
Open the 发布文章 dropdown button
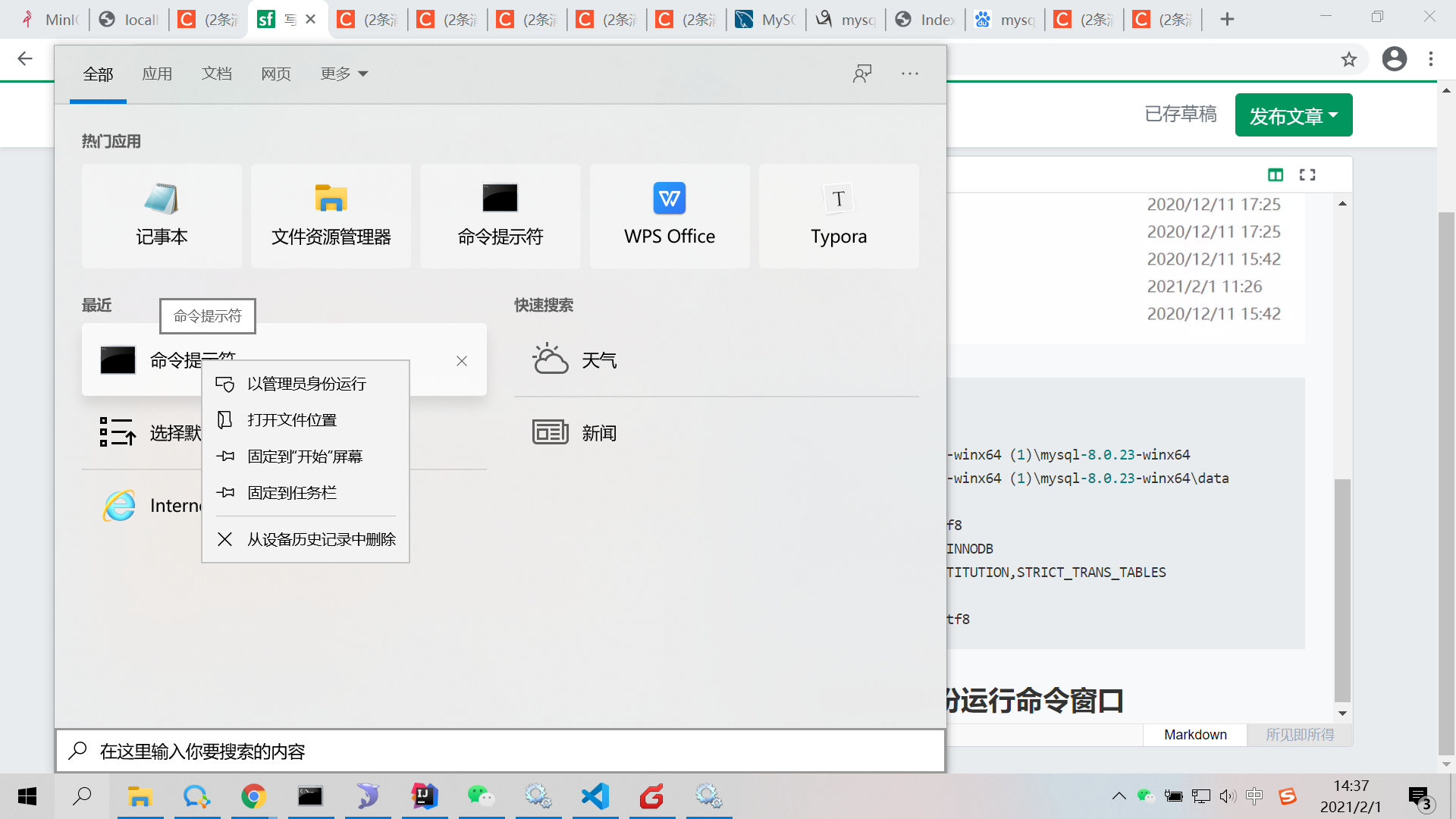pos(1293,116)
